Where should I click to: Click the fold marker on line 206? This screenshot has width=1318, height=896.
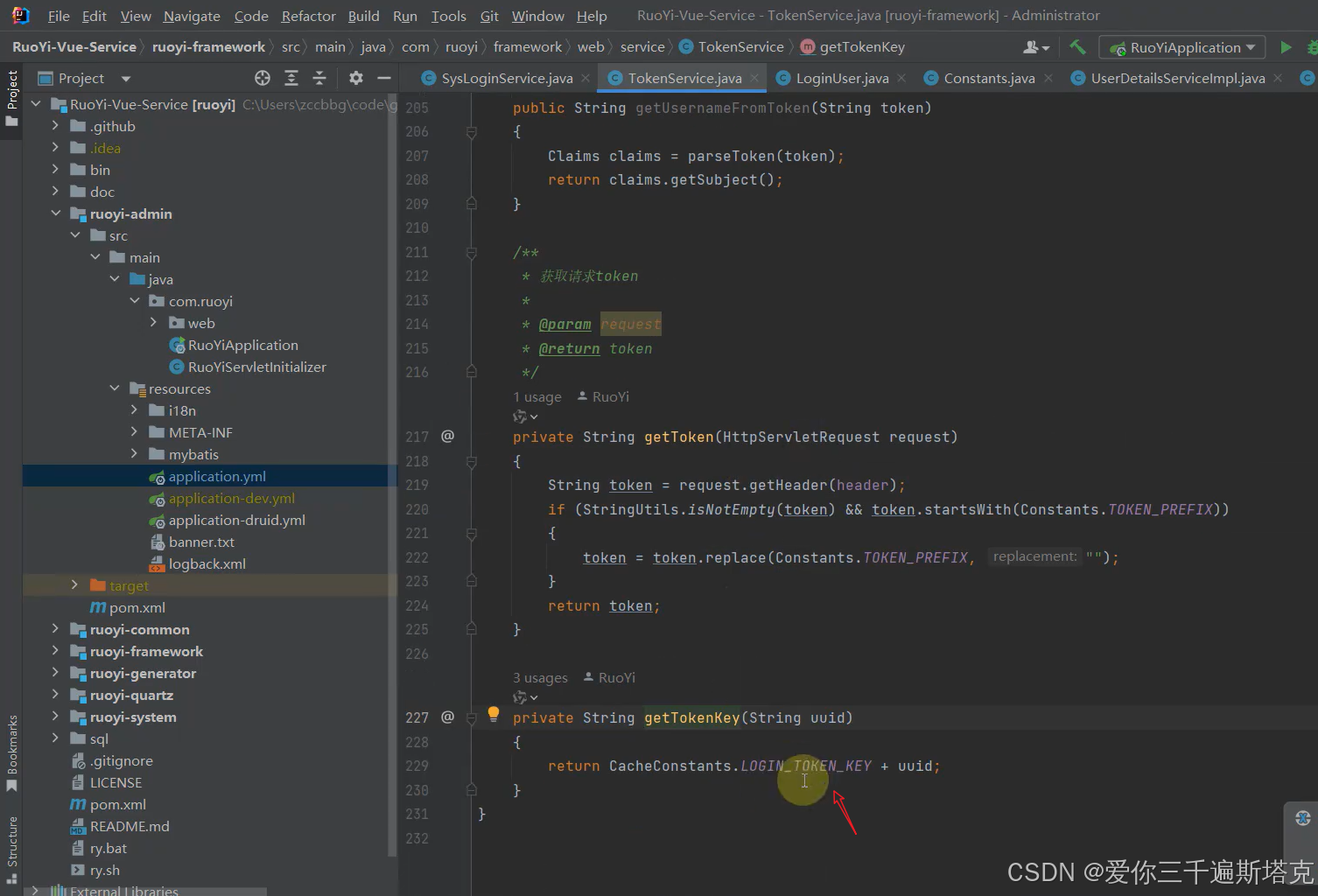coord(472,132)
